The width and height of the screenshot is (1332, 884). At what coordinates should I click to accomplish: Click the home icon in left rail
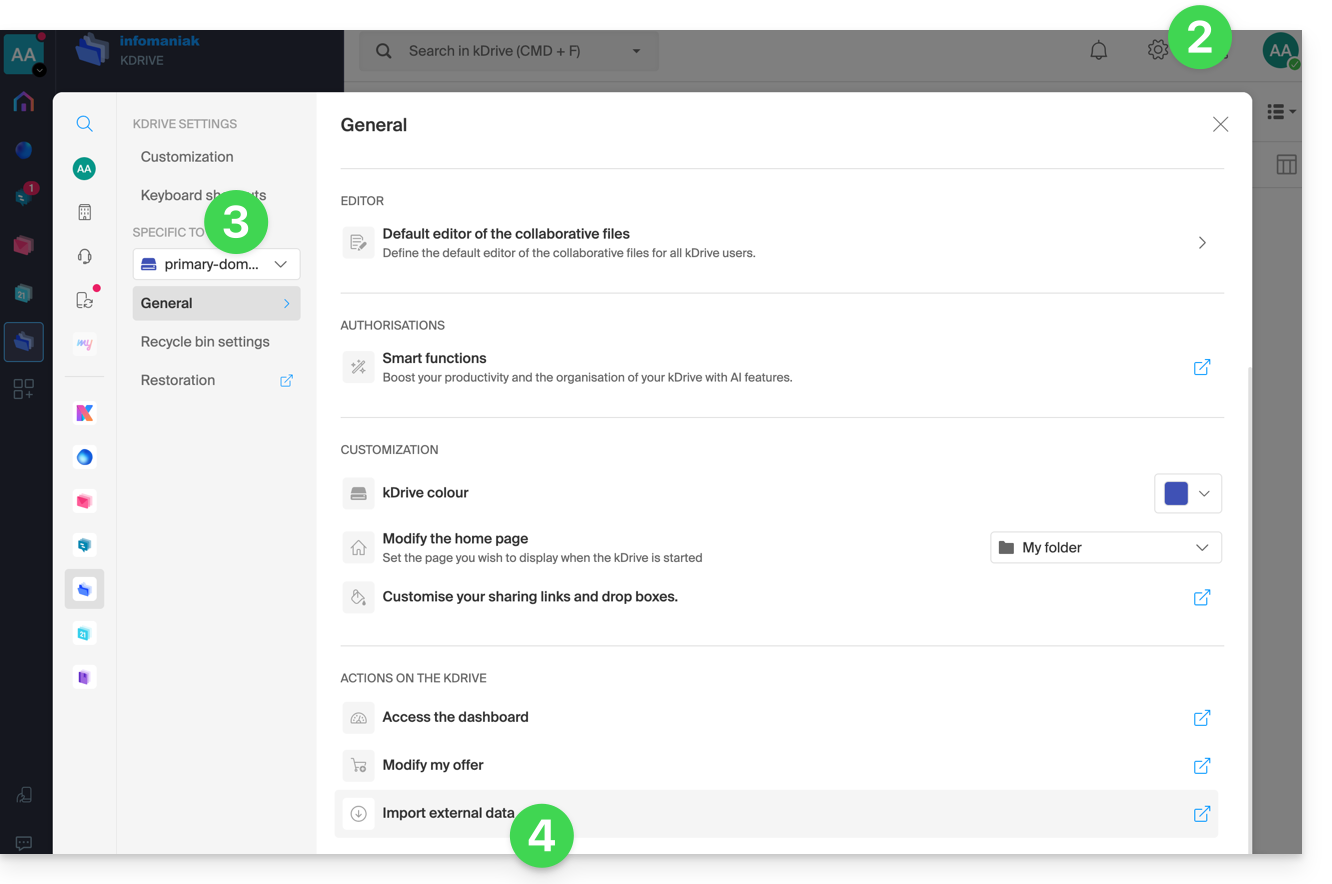point(24,102)
